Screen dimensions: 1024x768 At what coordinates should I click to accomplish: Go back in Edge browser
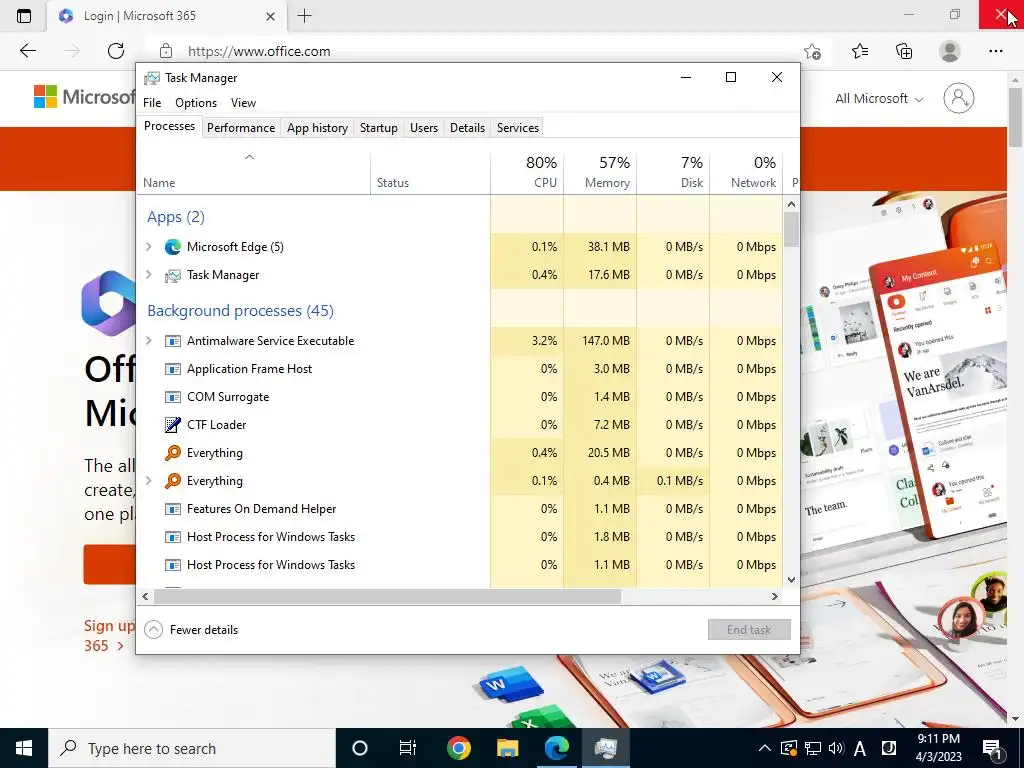pos(27,51)
